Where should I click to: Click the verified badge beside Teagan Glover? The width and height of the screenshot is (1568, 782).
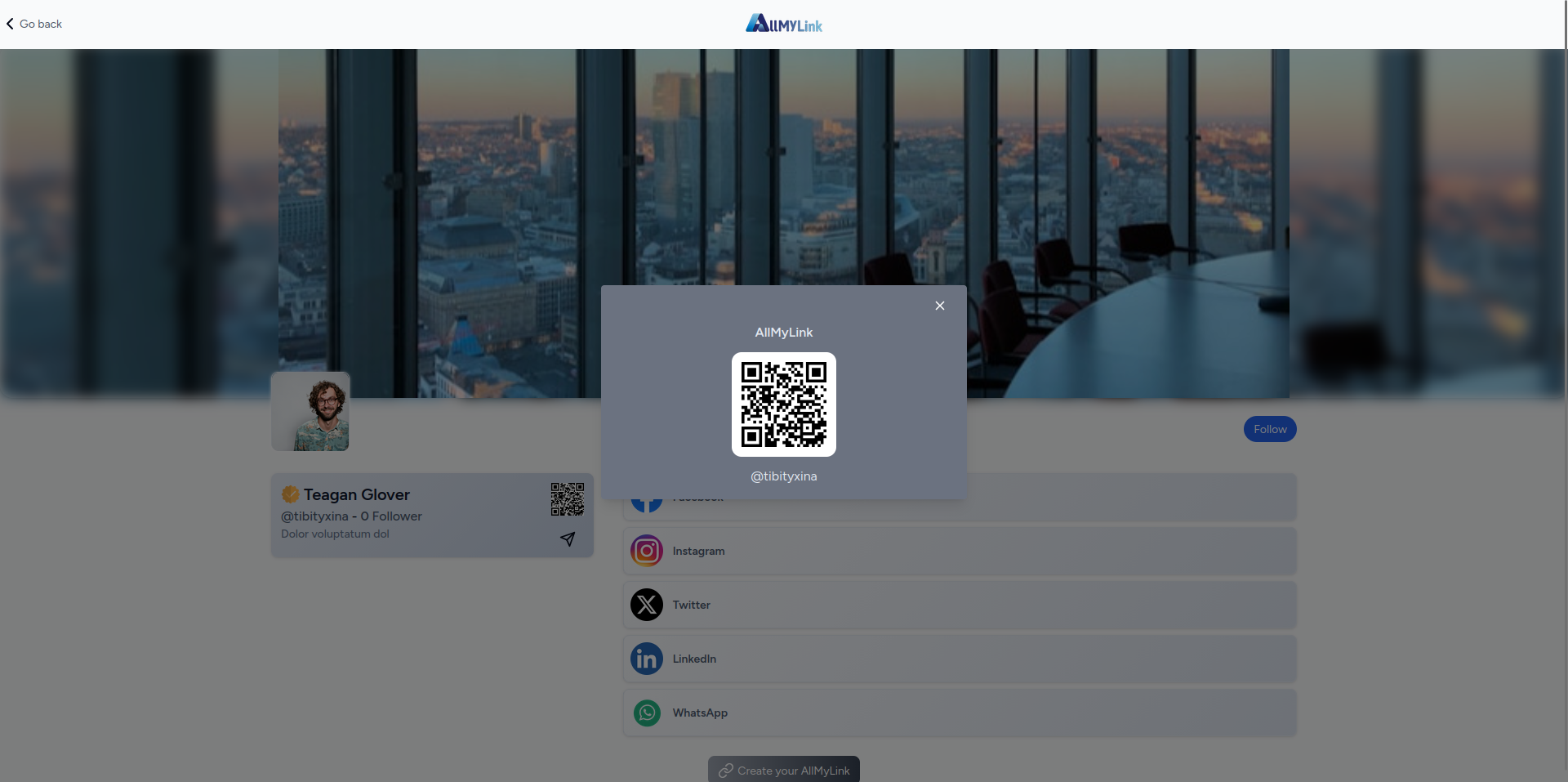[x=290, y=494]
